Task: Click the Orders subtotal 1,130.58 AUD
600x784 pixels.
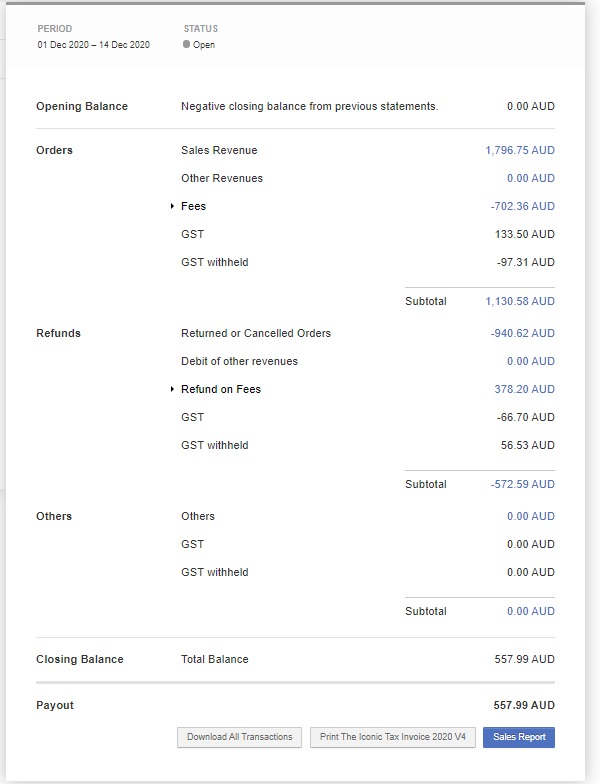Action: [519, 301]
